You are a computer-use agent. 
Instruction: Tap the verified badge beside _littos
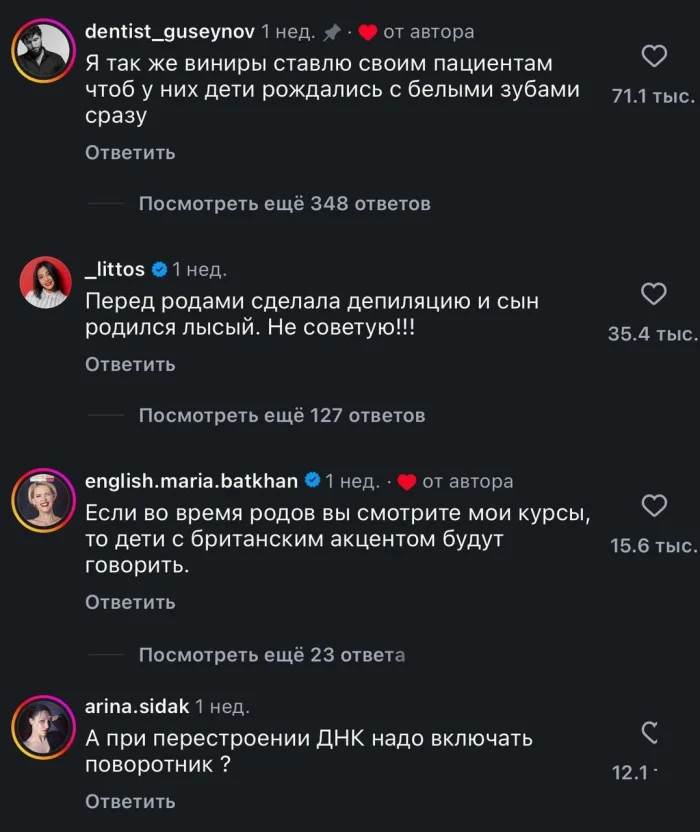(x=159, y=268)
